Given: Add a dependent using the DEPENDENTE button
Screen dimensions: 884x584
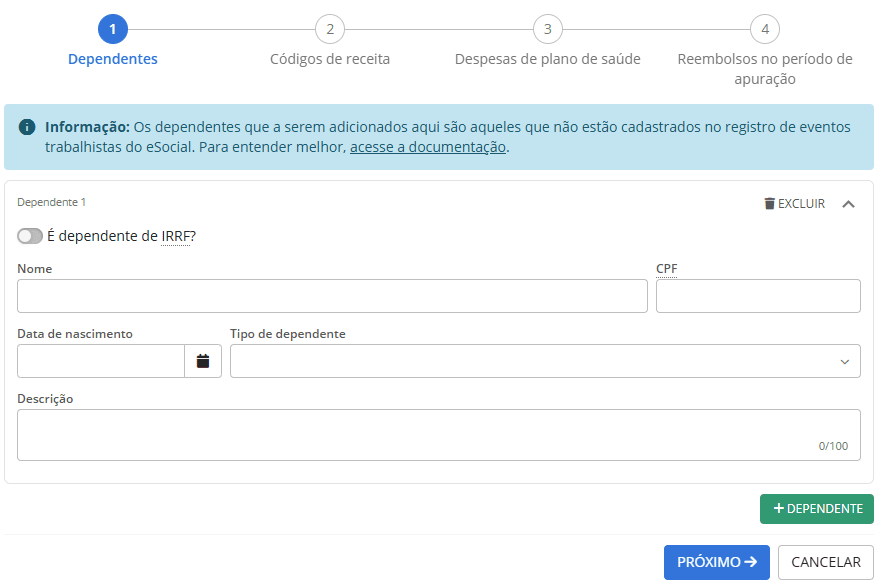Looking at the screenshot, I should point(817,509).
